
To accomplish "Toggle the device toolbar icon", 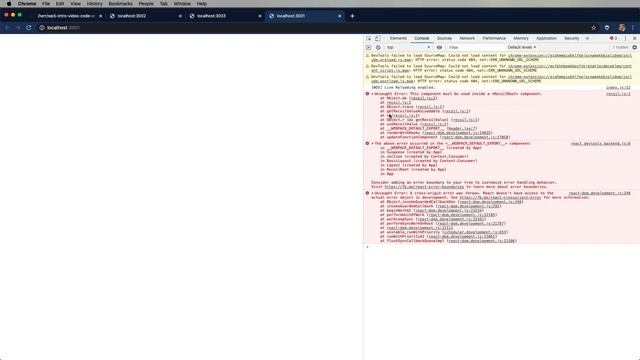I will click(x=378, y=38).
